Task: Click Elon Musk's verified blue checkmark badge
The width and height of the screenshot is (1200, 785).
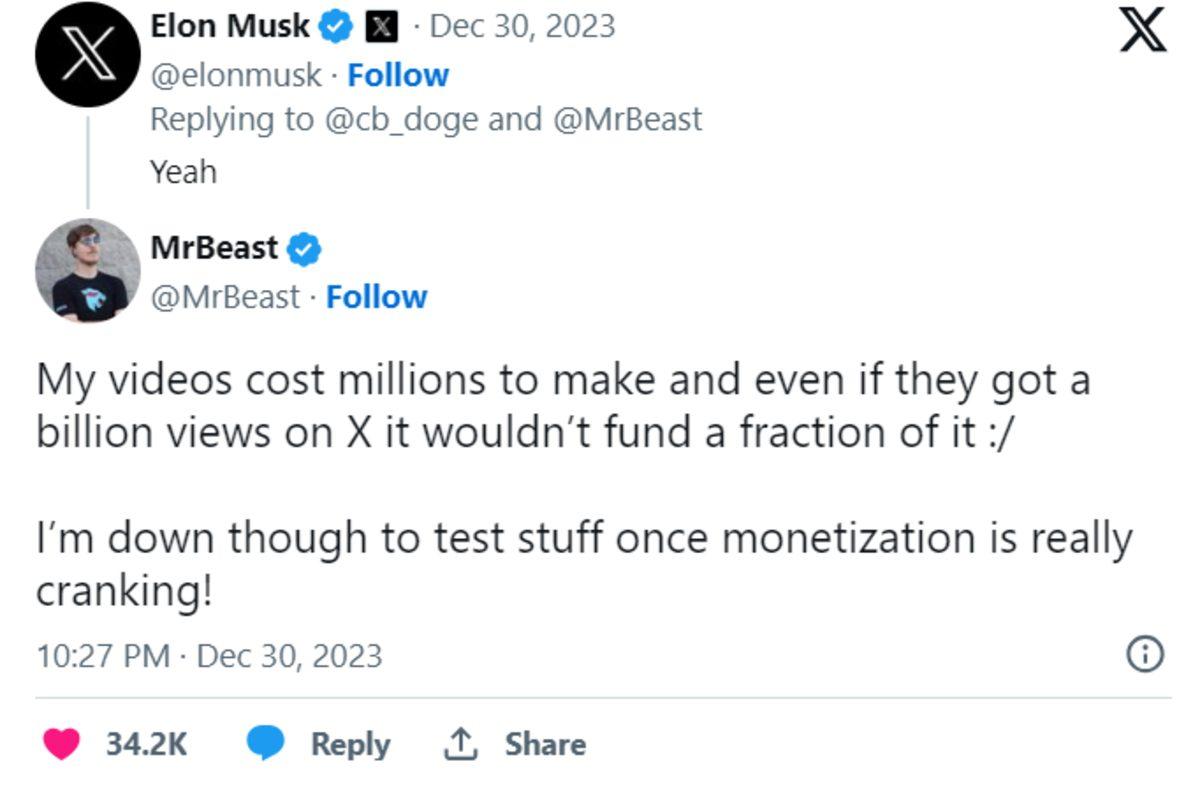Action: pos(336,26)
